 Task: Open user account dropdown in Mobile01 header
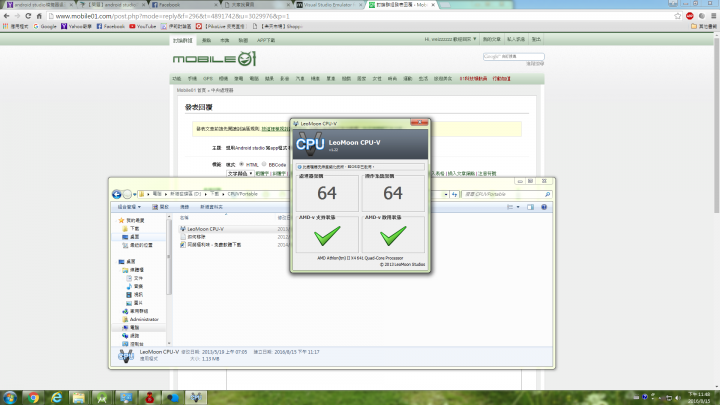click(450, 39)
